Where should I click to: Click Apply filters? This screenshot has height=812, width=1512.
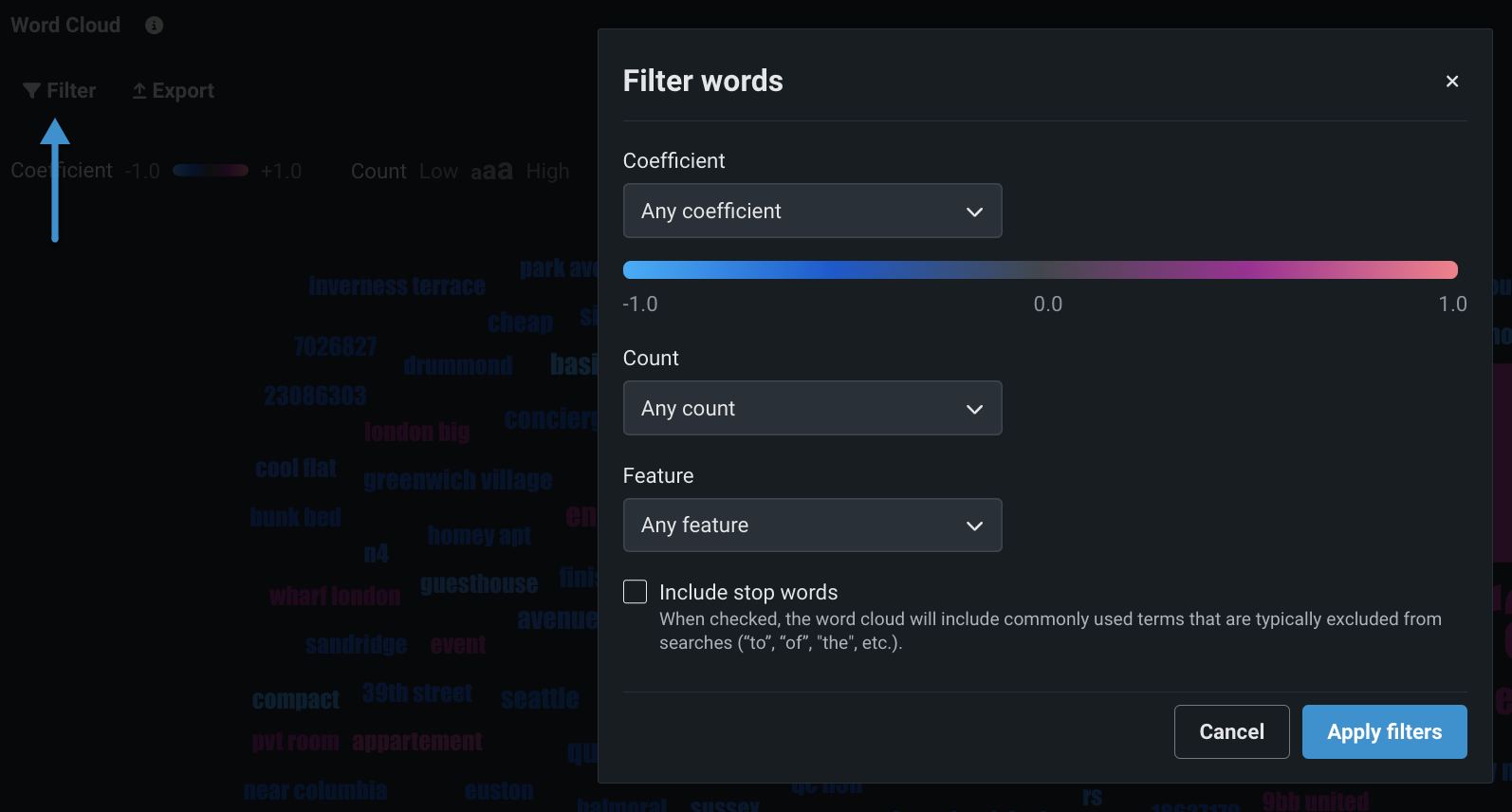tap(1383, 731)
